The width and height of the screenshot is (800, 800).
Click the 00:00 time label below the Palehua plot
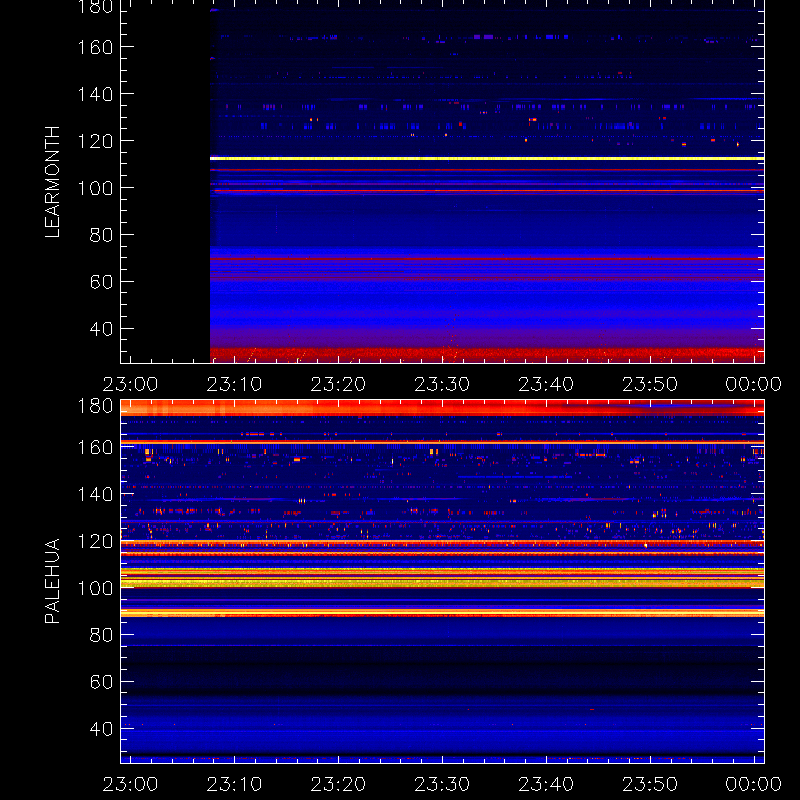pyautogui.click(x=754, y=784)
